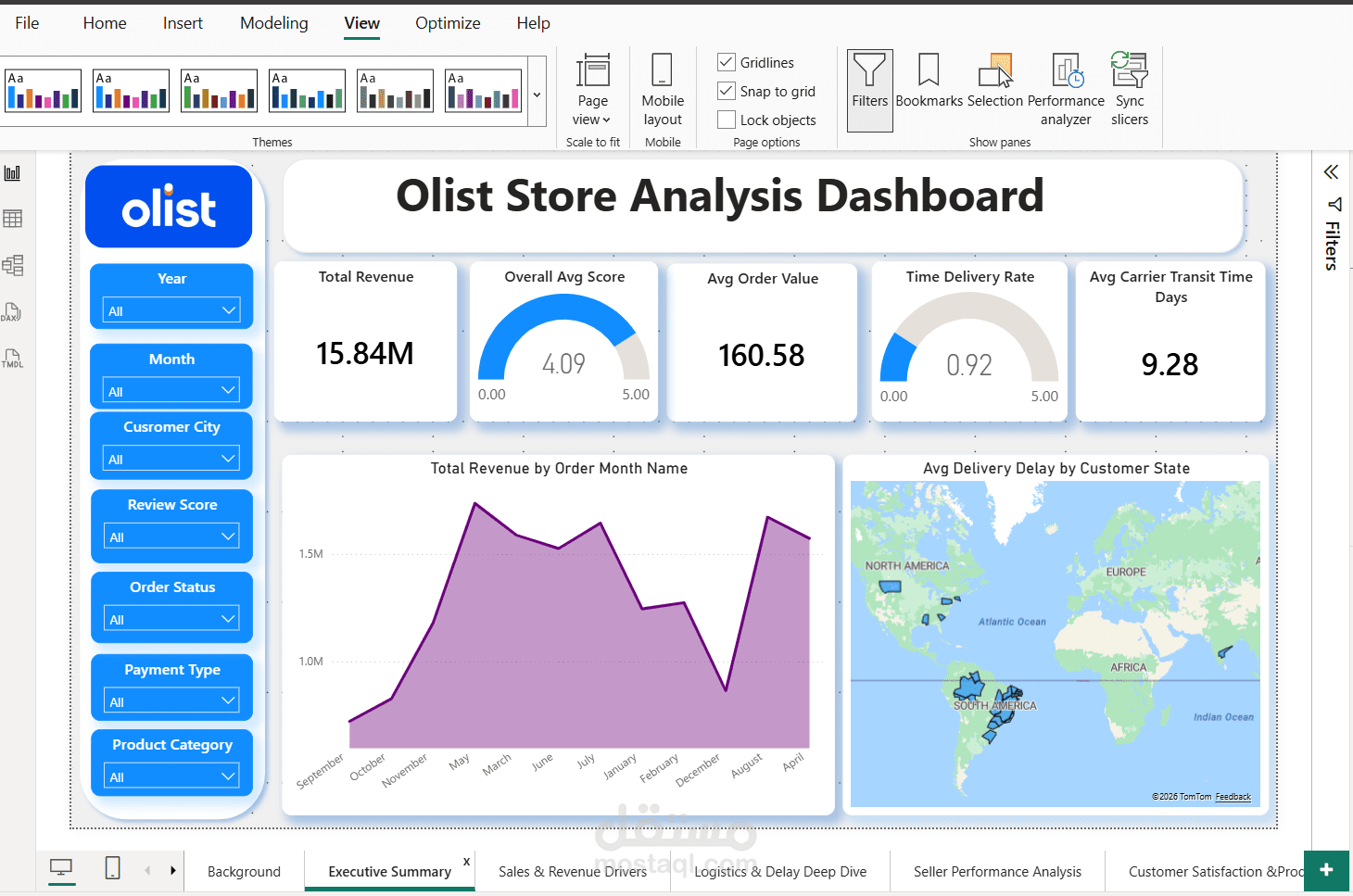
Task: Select the View ribbon tab
Action: click(x=361, y=23)
